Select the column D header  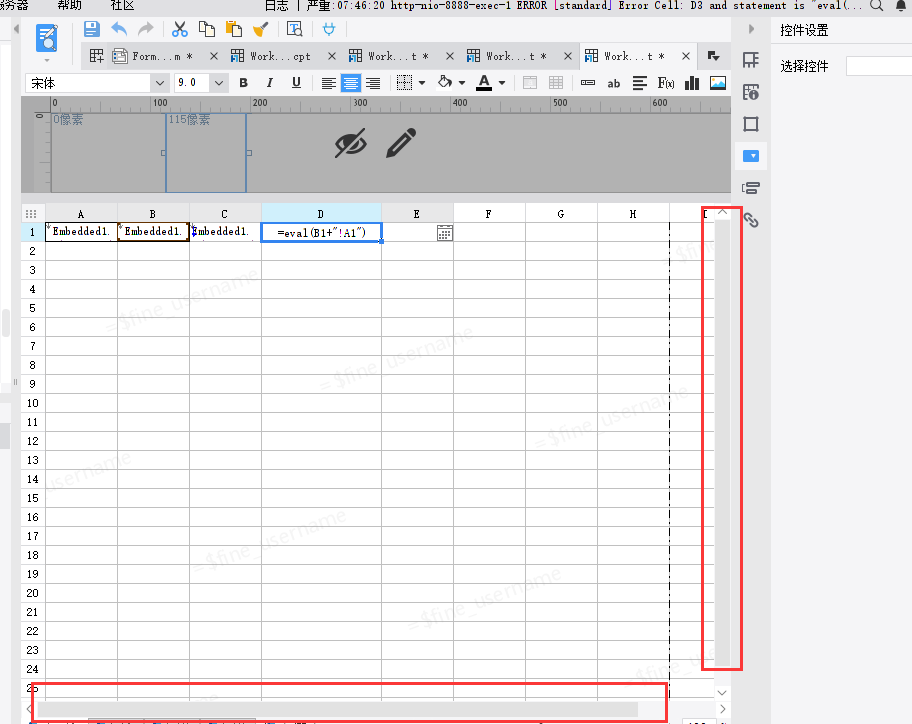click(321, 214)
